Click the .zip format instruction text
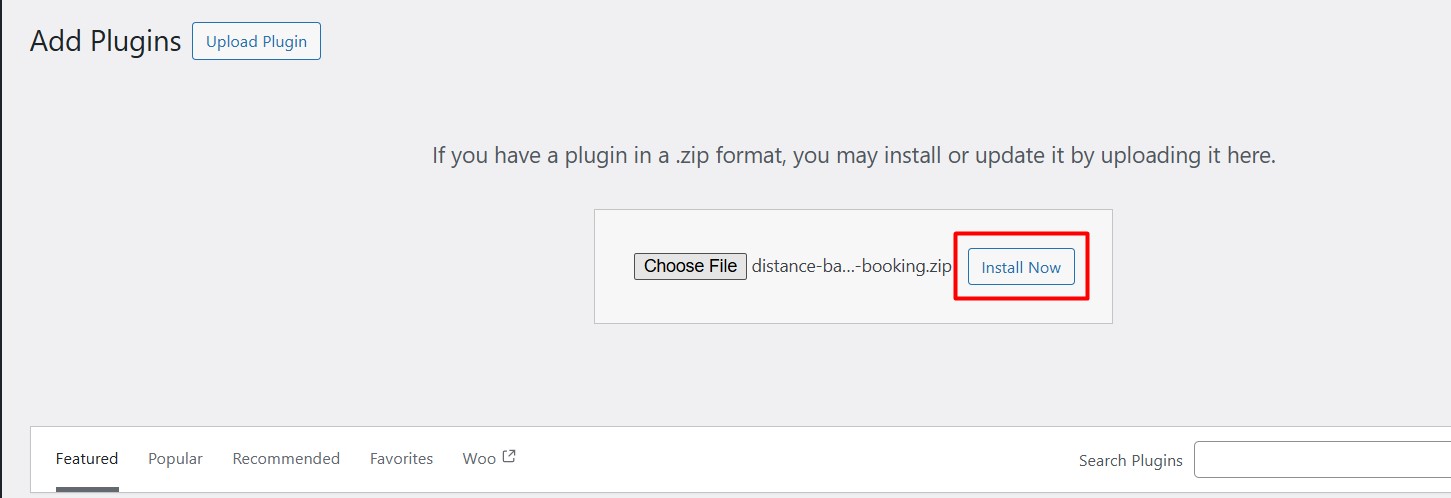Screen dimensions: 1451x498 [853, 156]
